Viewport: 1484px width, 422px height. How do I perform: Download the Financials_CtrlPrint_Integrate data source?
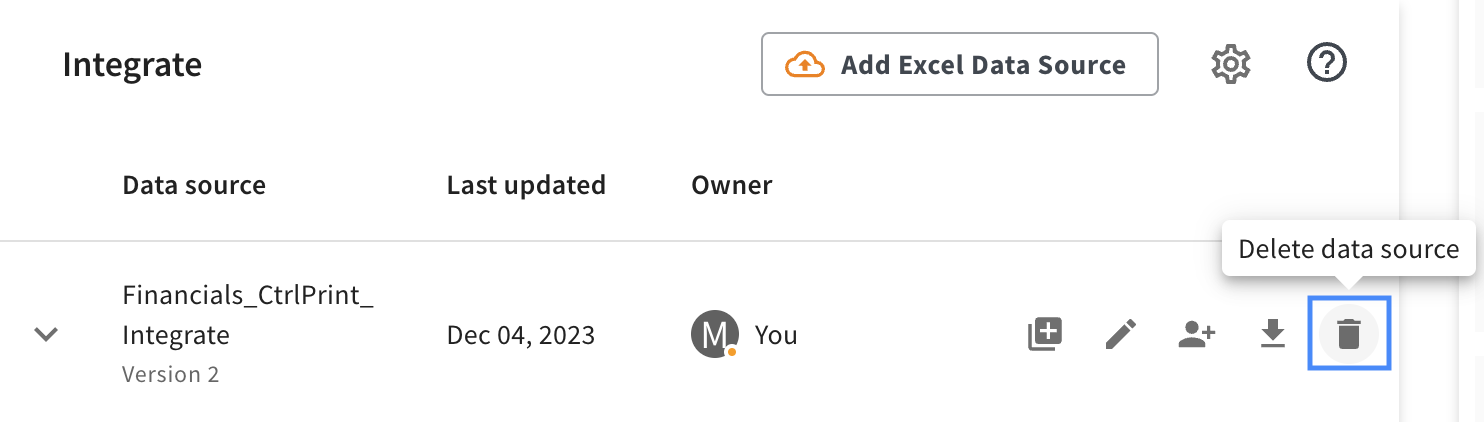pyautogui.click(x=1271, y=334)
